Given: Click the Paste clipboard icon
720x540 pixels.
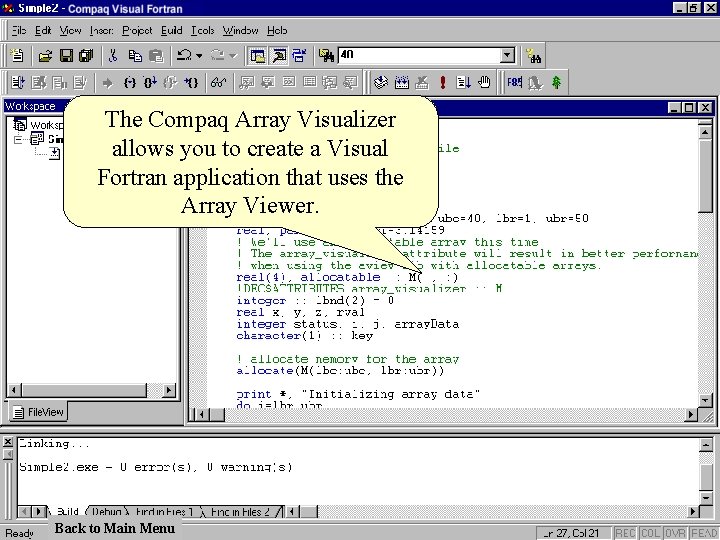Looking at the screenshot, I should tap(156, 56).
